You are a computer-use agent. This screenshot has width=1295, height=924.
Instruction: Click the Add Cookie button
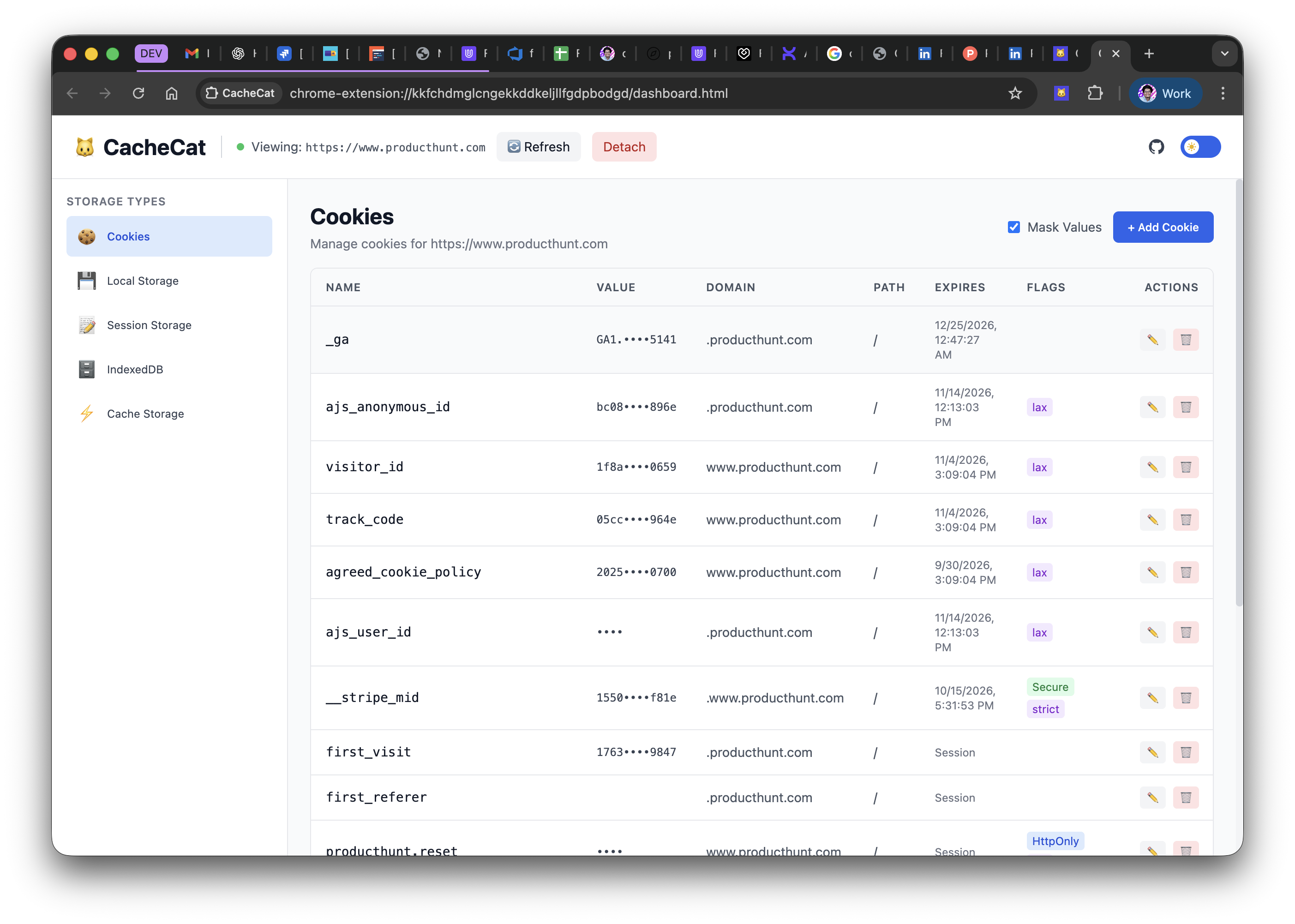[1163, 227]
